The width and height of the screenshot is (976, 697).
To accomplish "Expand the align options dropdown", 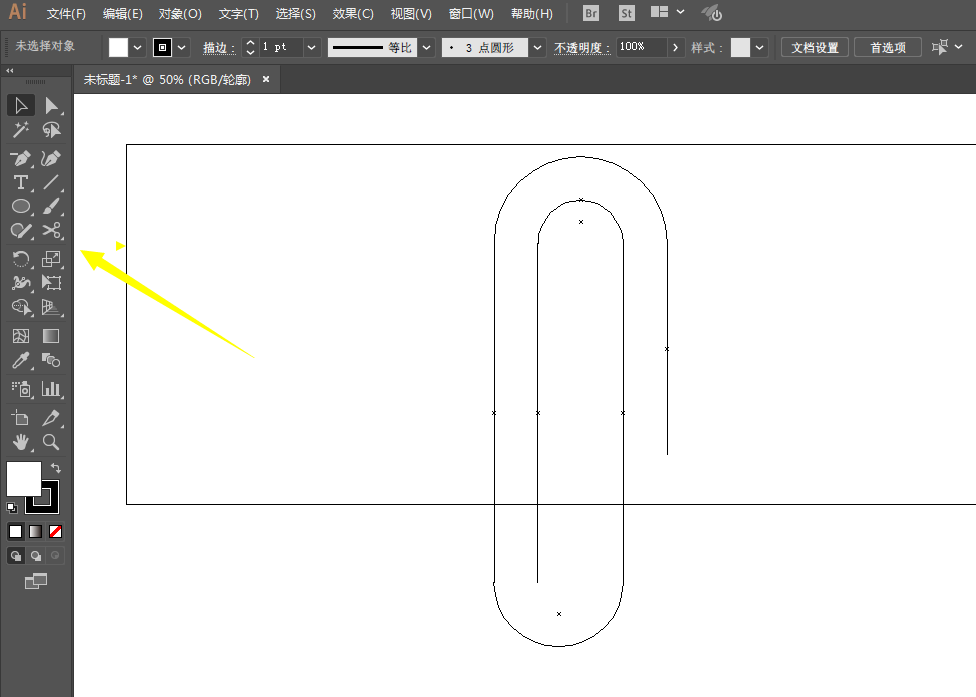I will 959,47.
